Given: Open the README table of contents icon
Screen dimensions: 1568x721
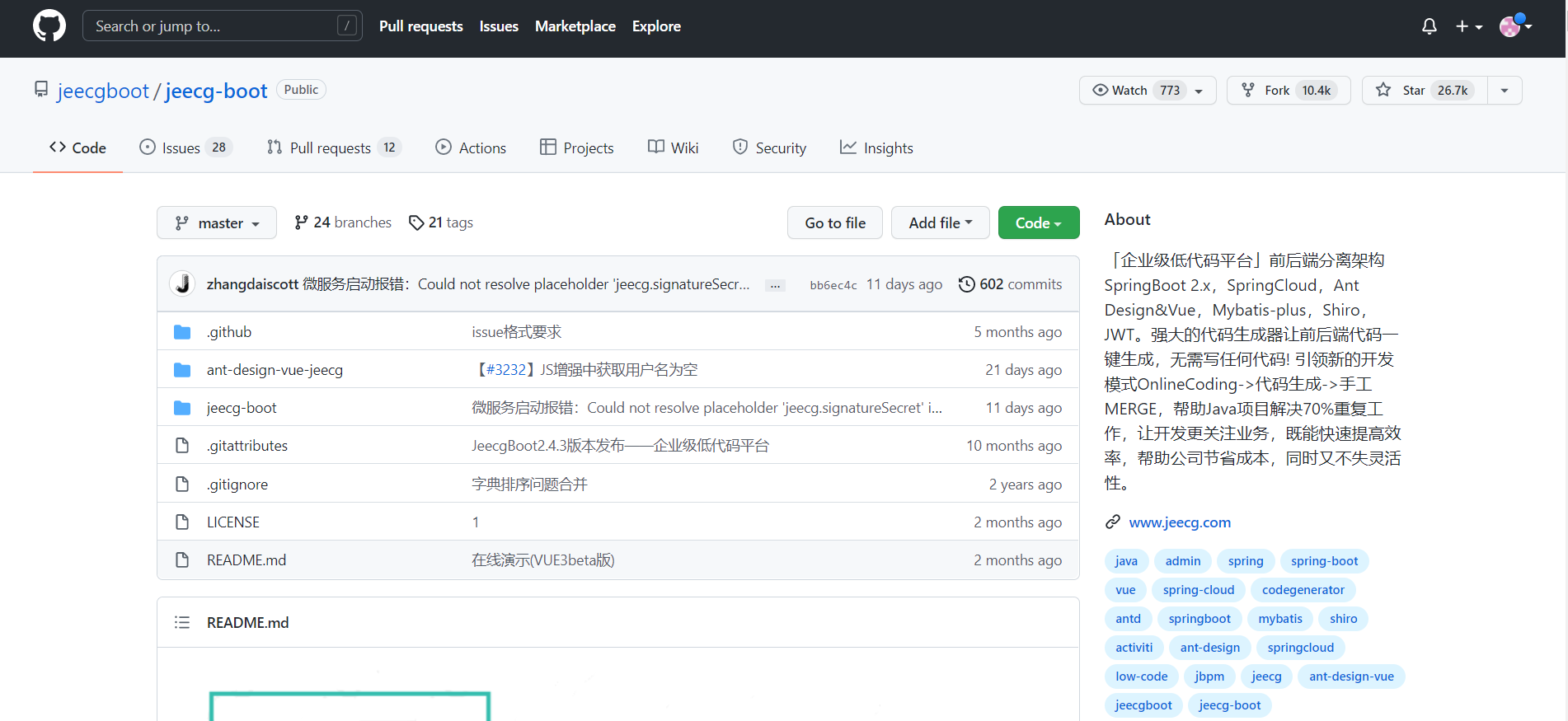Looking at the screenshot, I should click(x=182, y=622).
